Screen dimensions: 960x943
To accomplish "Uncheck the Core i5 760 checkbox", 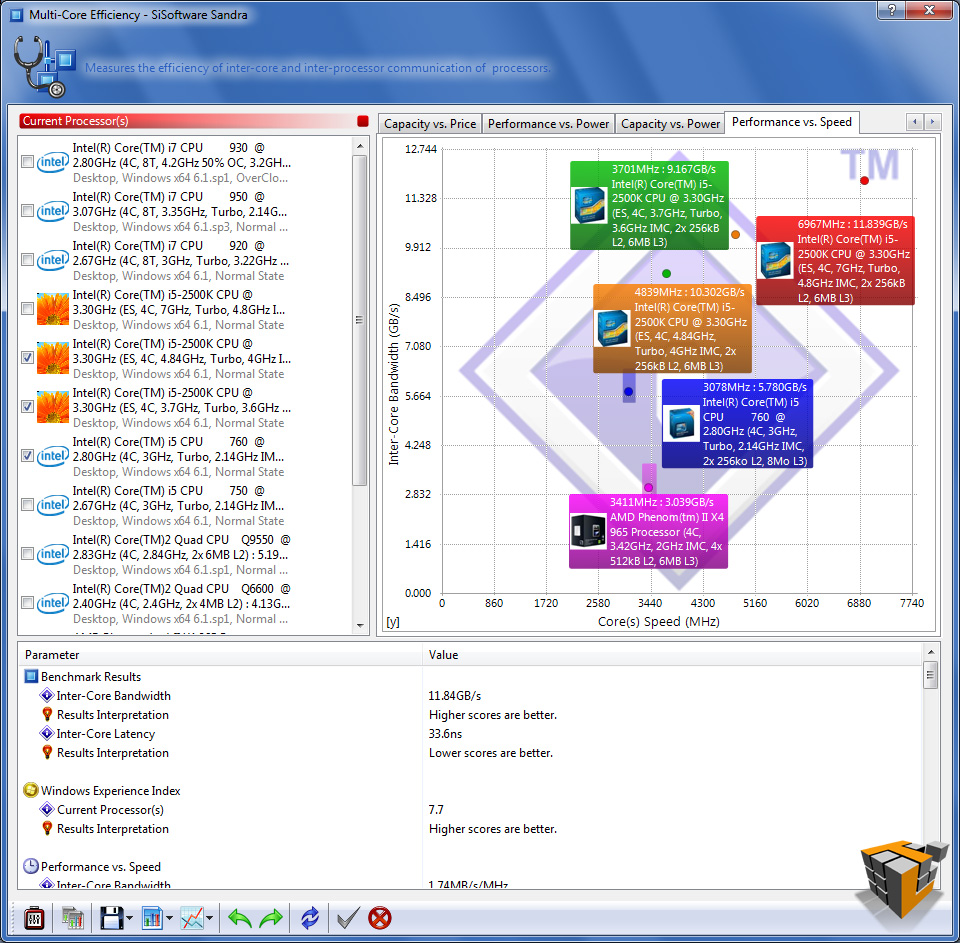I will [x=27, y=456].
